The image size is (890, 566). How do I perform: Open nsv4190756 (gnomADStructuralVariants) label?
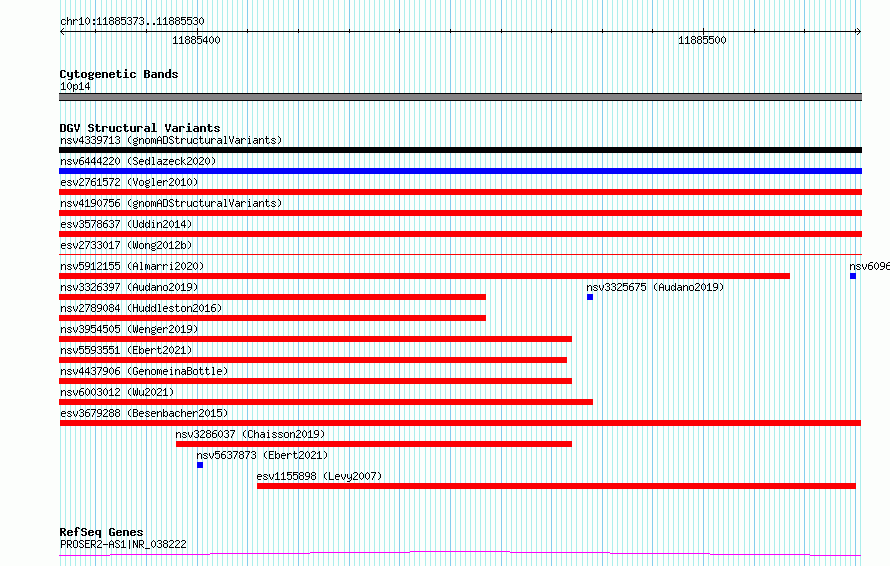click(x=171, y=203)
